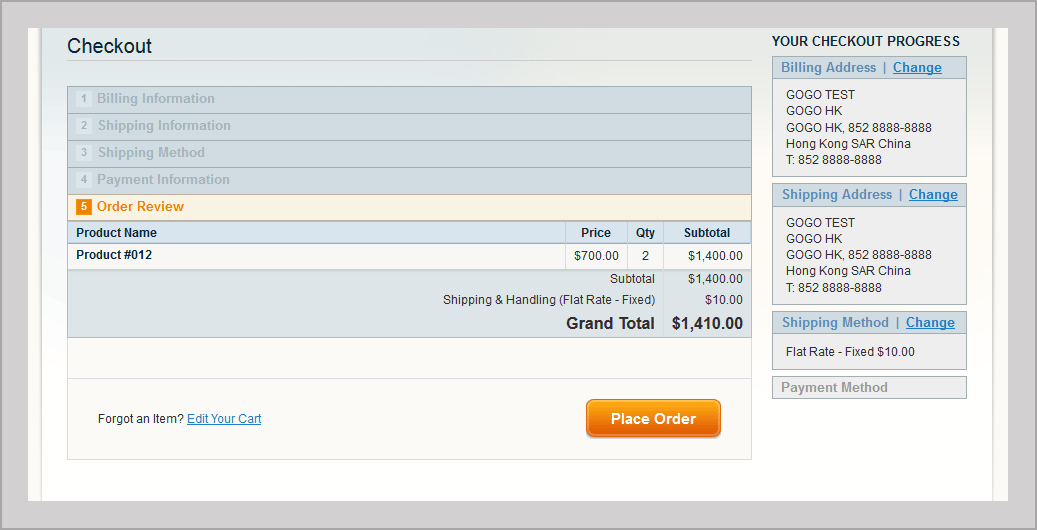The height and width of the screenshot is (530, 1037).
Task: Change the Shipping Address
Action: (x=933, y=195)
